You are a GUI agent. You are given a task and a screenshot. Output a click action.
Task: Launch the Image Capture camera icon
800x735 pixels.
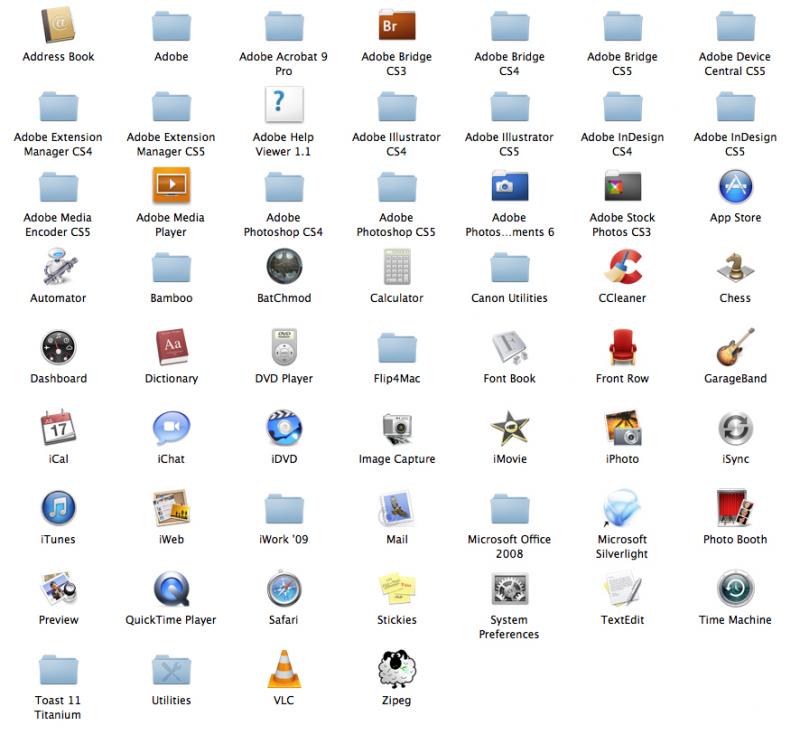(x=397, y=428)
